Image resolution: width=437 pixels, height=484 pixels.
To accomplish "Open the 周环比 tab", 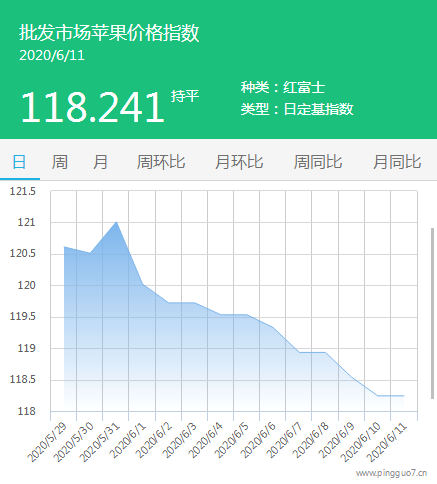I will pos(161,162).
